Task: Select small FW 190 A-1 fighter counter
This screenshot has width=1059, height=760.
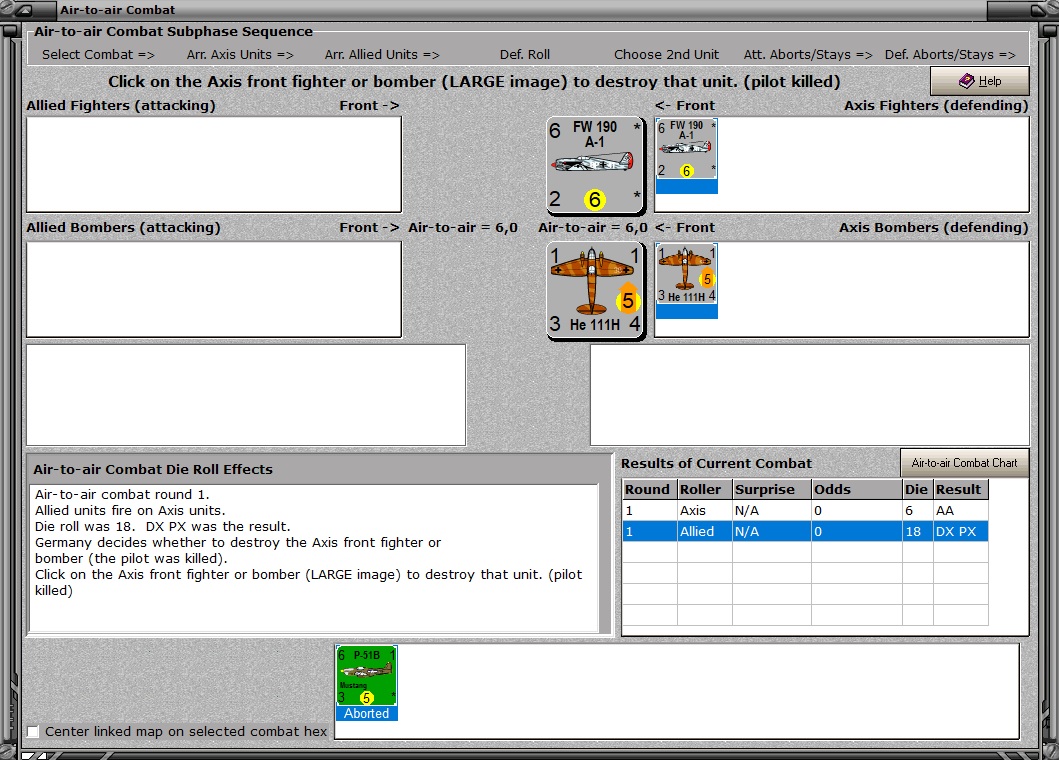Action: click(686, 156)
